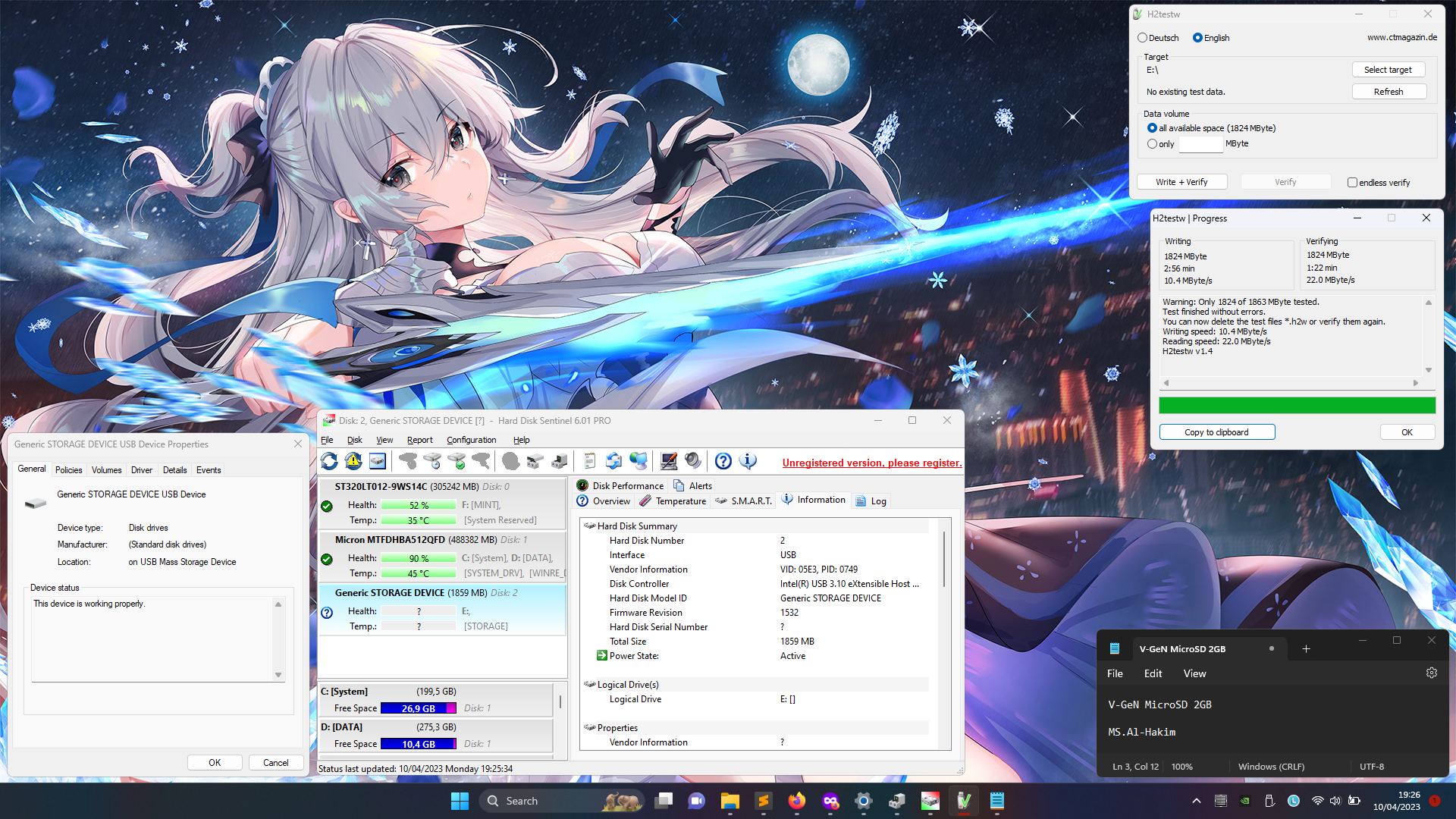Open help via blue question mark icon
1456x819 pixels.
[x=723, y=461]
